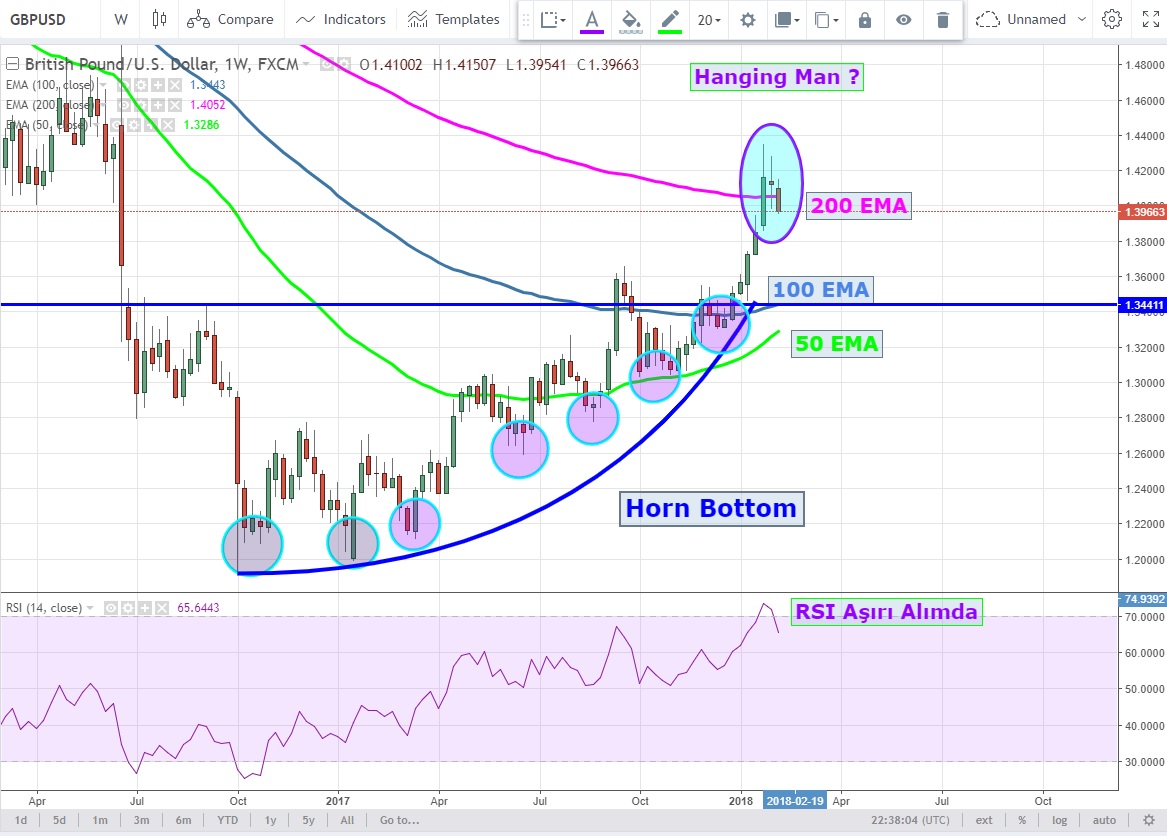Screen dimensions: 1167x836
Task: Open drawing settings gear in floating toolbar
Action: (747, 20)
